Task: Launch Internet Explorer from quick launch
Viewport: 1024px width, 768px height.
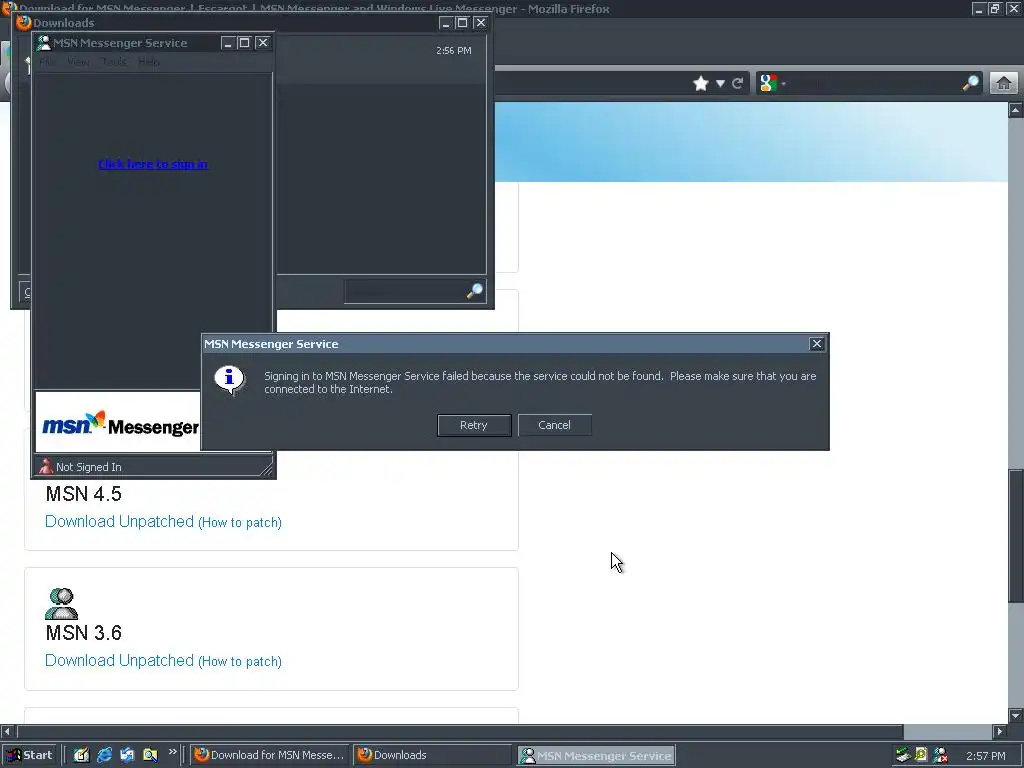Action: pyautogui.click(x=104, y=755)
